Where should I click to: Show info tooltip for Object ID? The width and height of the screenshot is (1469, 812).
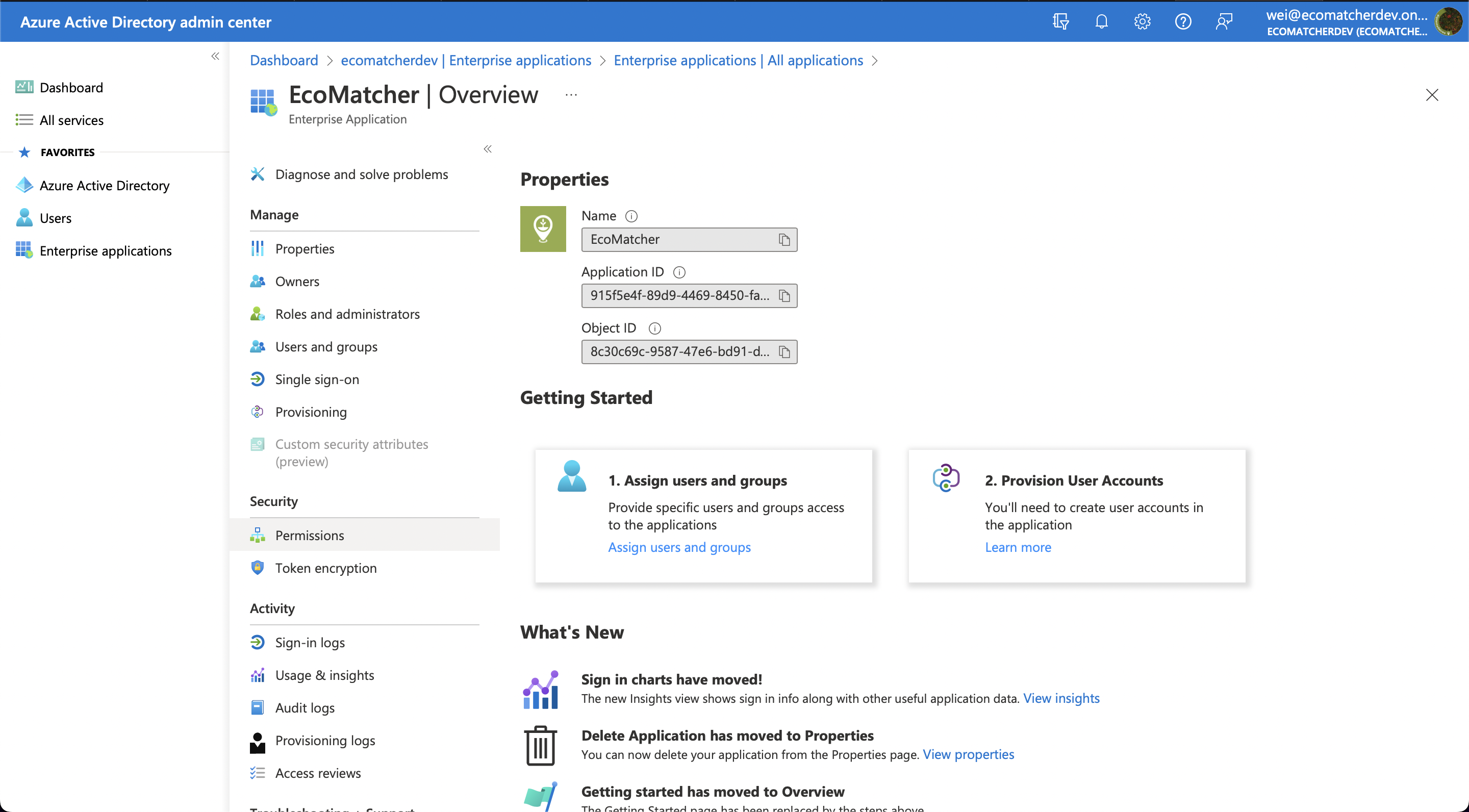point(654,328)
